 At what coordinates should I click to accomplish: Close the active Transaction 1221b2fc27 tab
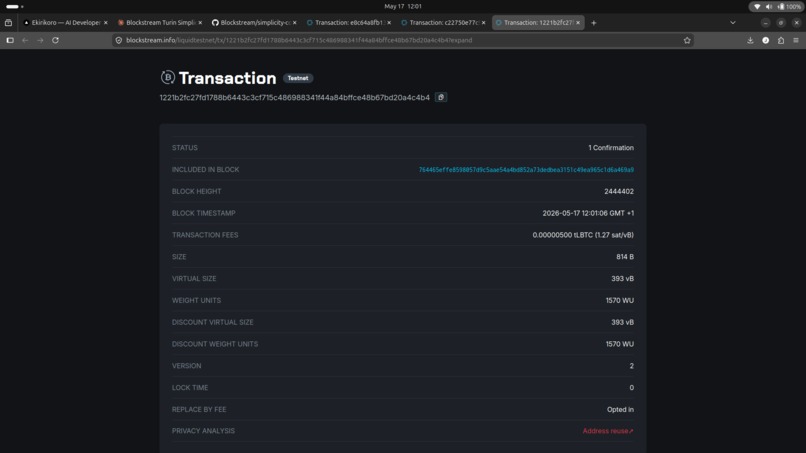[x=578, y=23]
